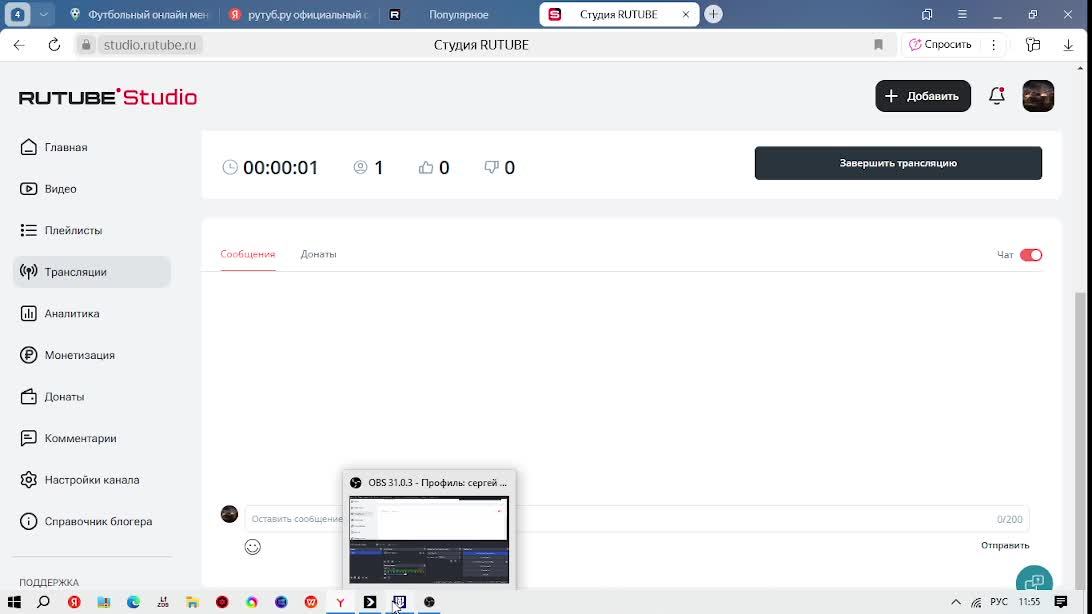Viewport: 1092px width, 614px height.
Task: Open browser downloads
Action: coord(1068,45)
